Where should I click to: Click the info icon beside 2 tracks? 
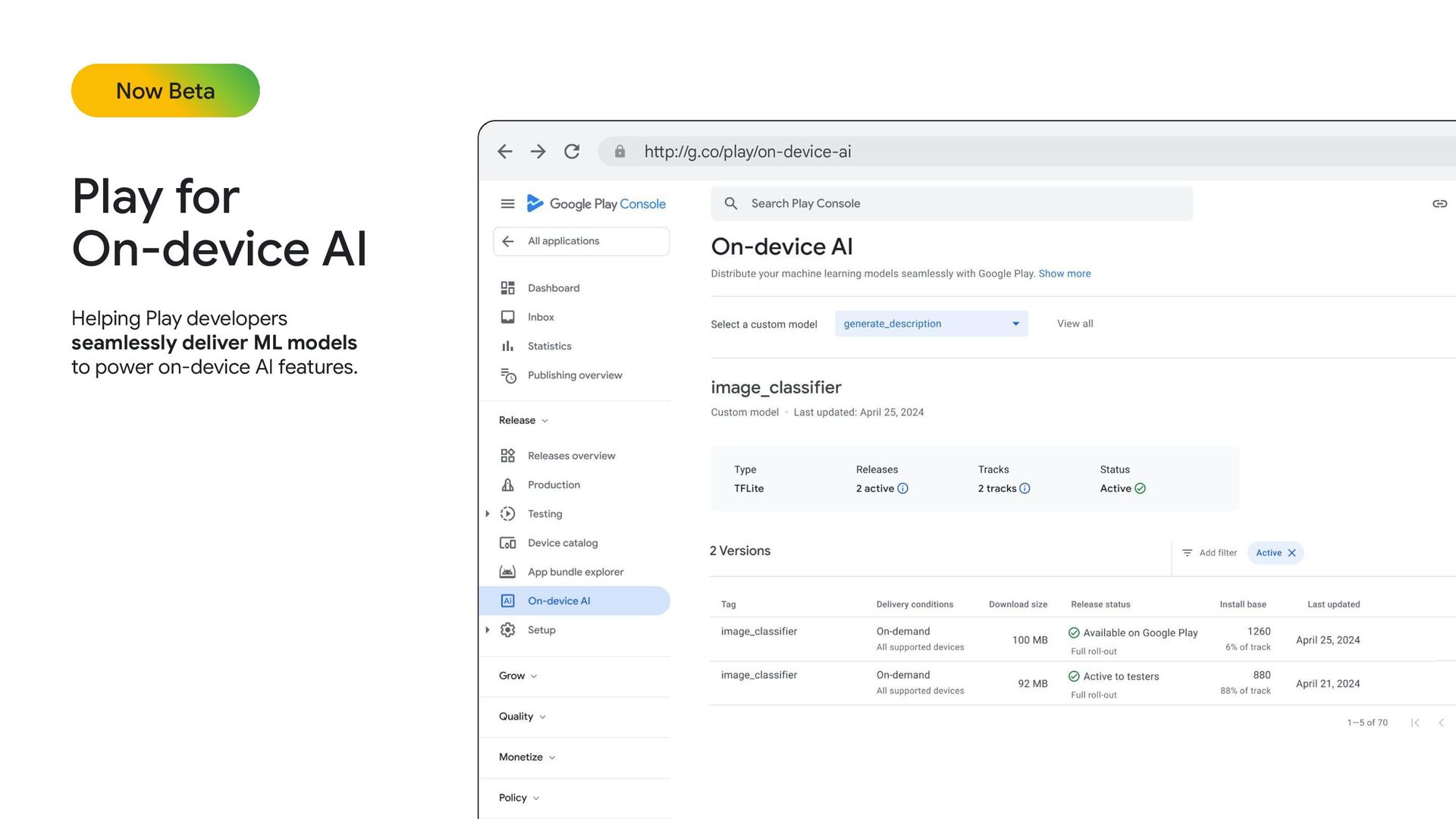tap(1025, 489)
